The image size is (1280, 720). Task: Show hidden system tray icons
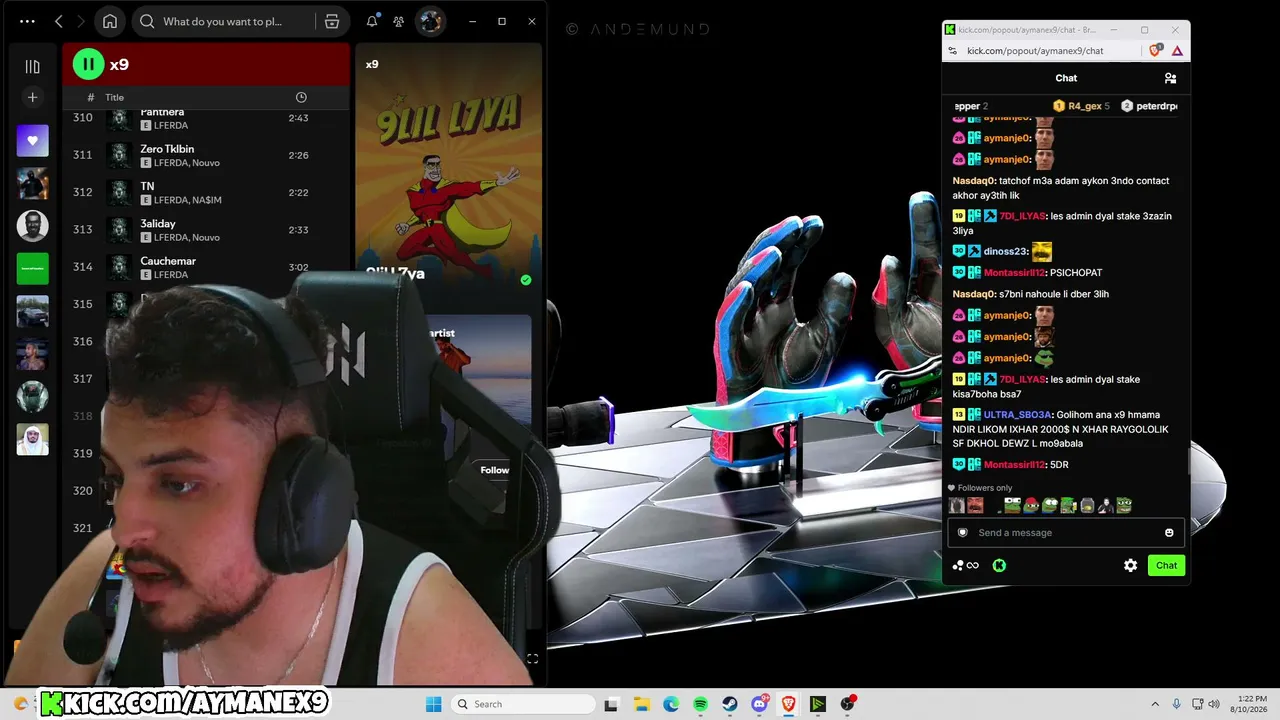pyautogui.click(x=1155, y=704)
